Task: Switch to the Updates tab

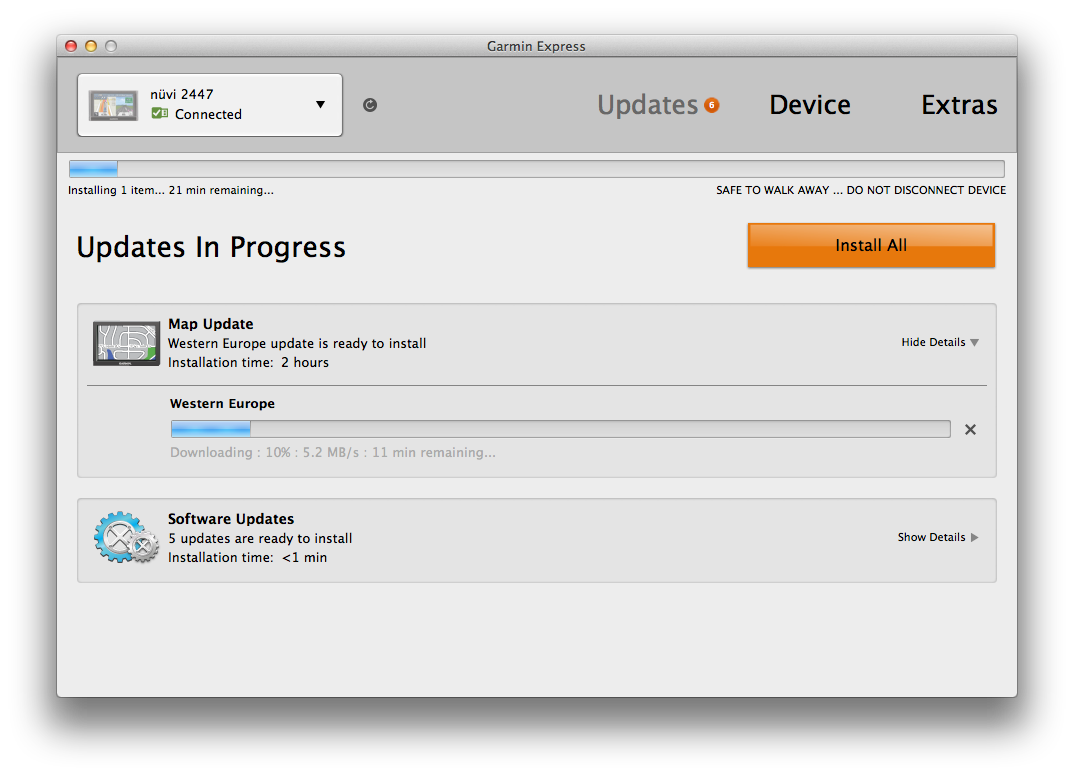Action: pos(647,105)
